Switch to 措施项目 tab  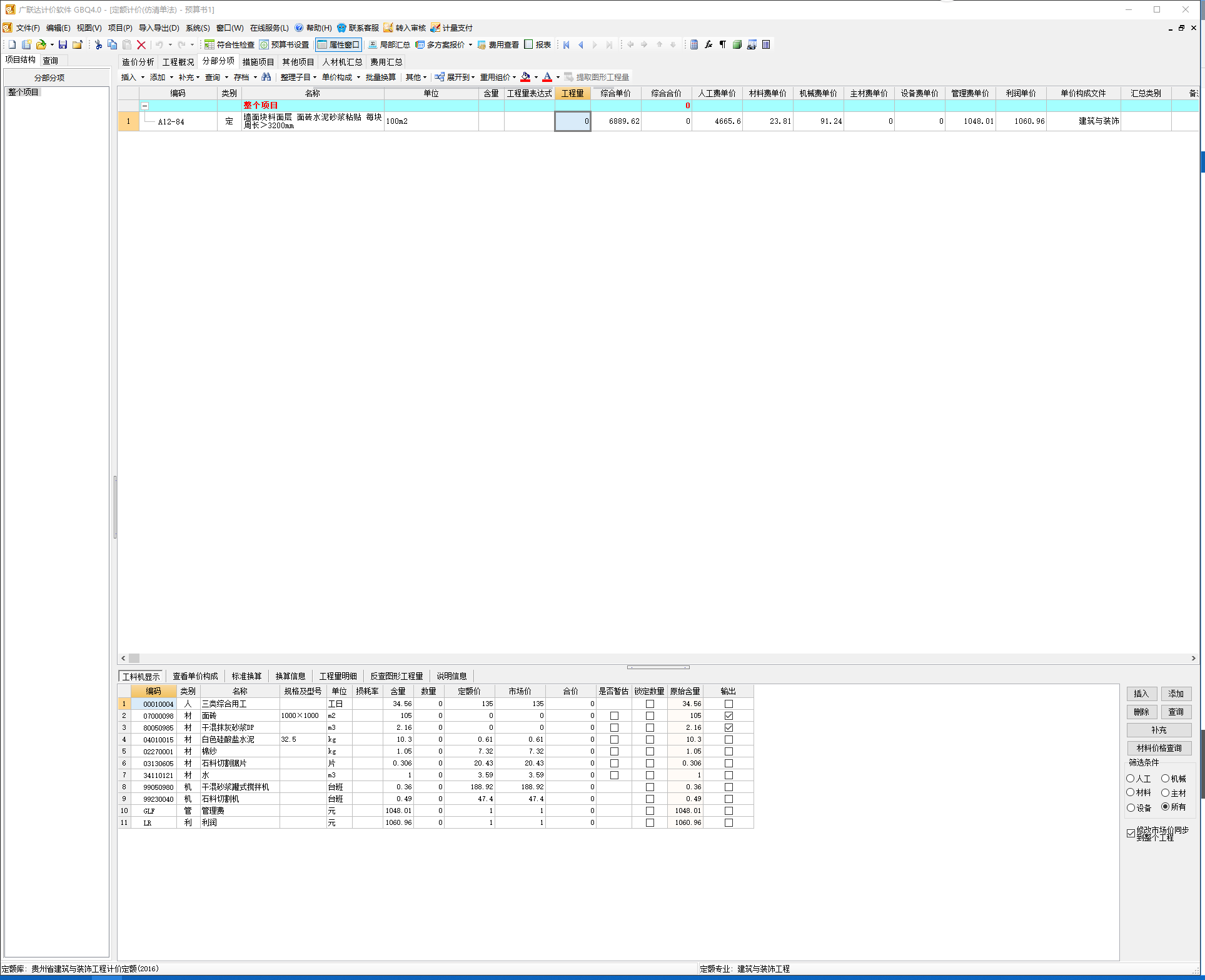click(258, 62)
